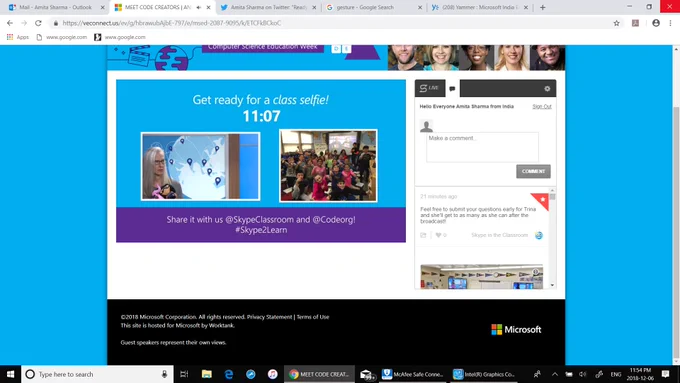The height and width of the screenshot is (383, 680).
Task: Show hidden system tray icons
Action: (x=555, y=374)
